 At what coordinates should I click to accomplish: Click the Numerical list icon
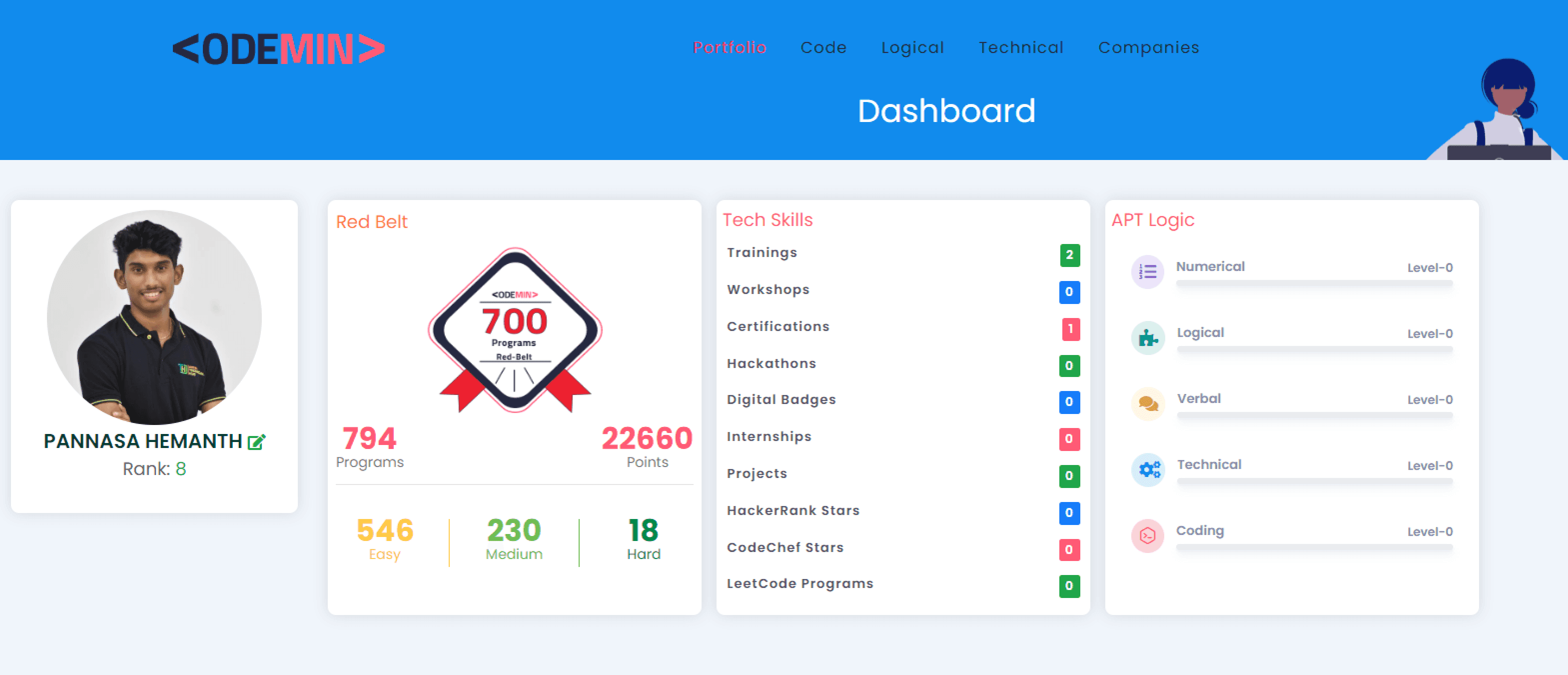[1147, 271]
